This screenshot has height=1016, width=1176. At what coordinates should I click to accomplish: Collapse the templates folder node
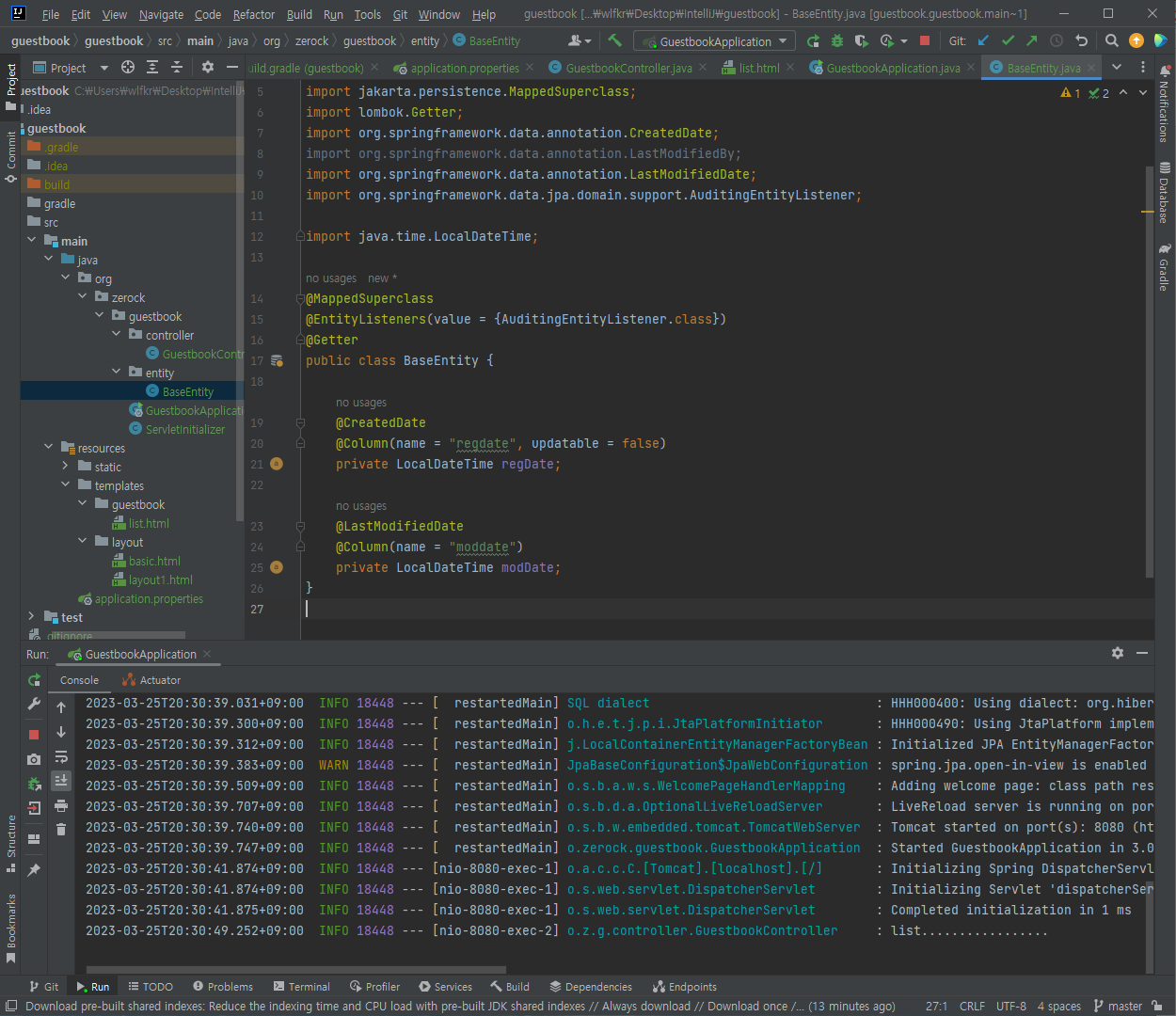point(66,485)
